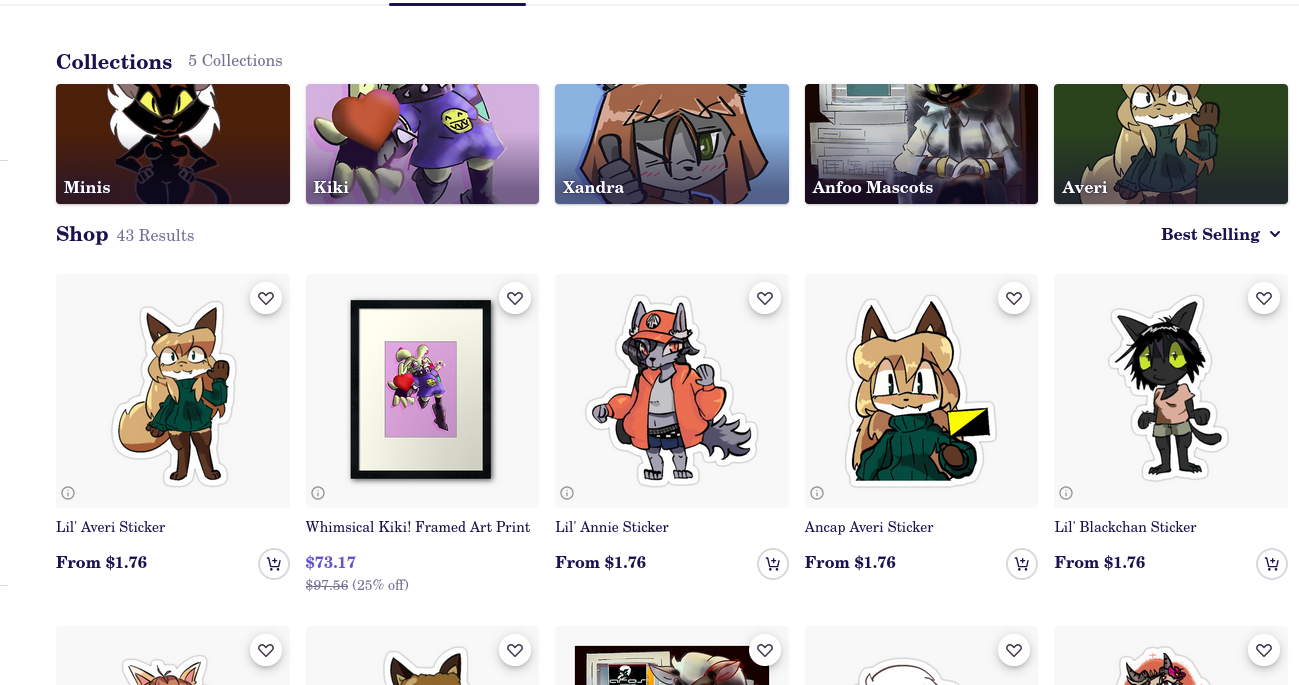The height and width of the screenshot is (685, 1299).
Task: View the Anfoo Mascots collection
Action: (921, 144)
